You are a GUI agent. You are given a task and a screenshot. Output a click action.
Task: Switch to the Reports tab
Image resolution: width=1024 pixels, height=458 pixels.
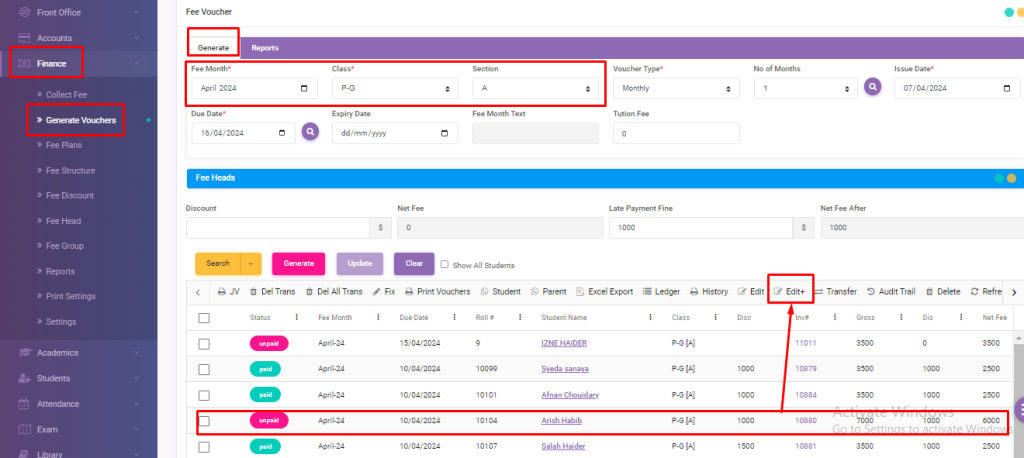coord(265,48)
